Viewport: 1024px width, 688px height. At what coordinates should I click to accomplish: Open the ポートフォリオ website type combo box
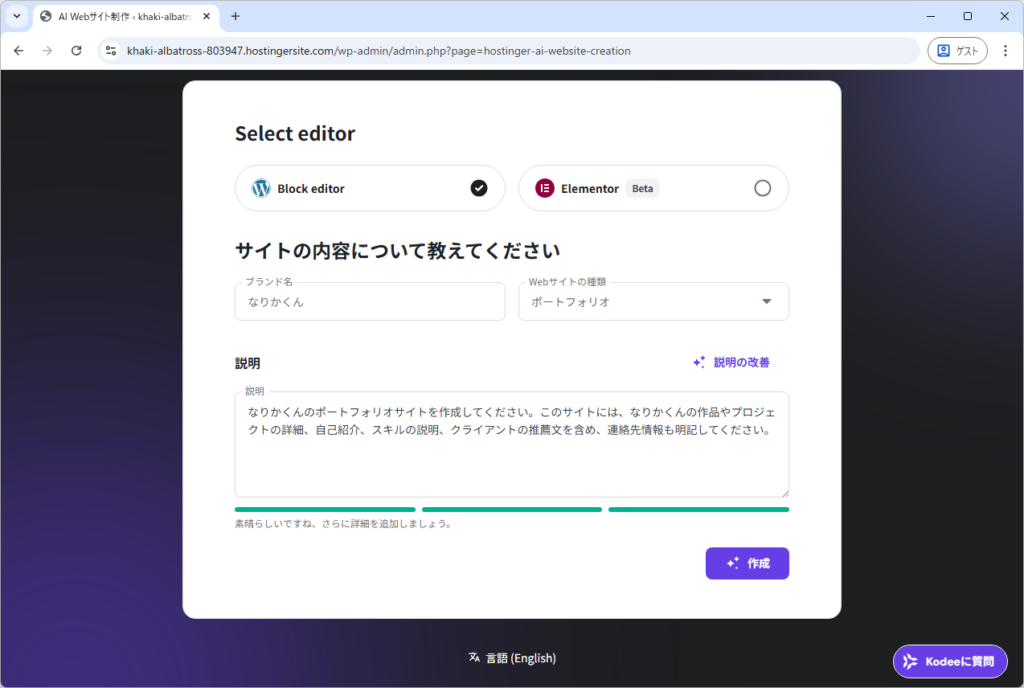pyautogui.click(x=640, y=302)
